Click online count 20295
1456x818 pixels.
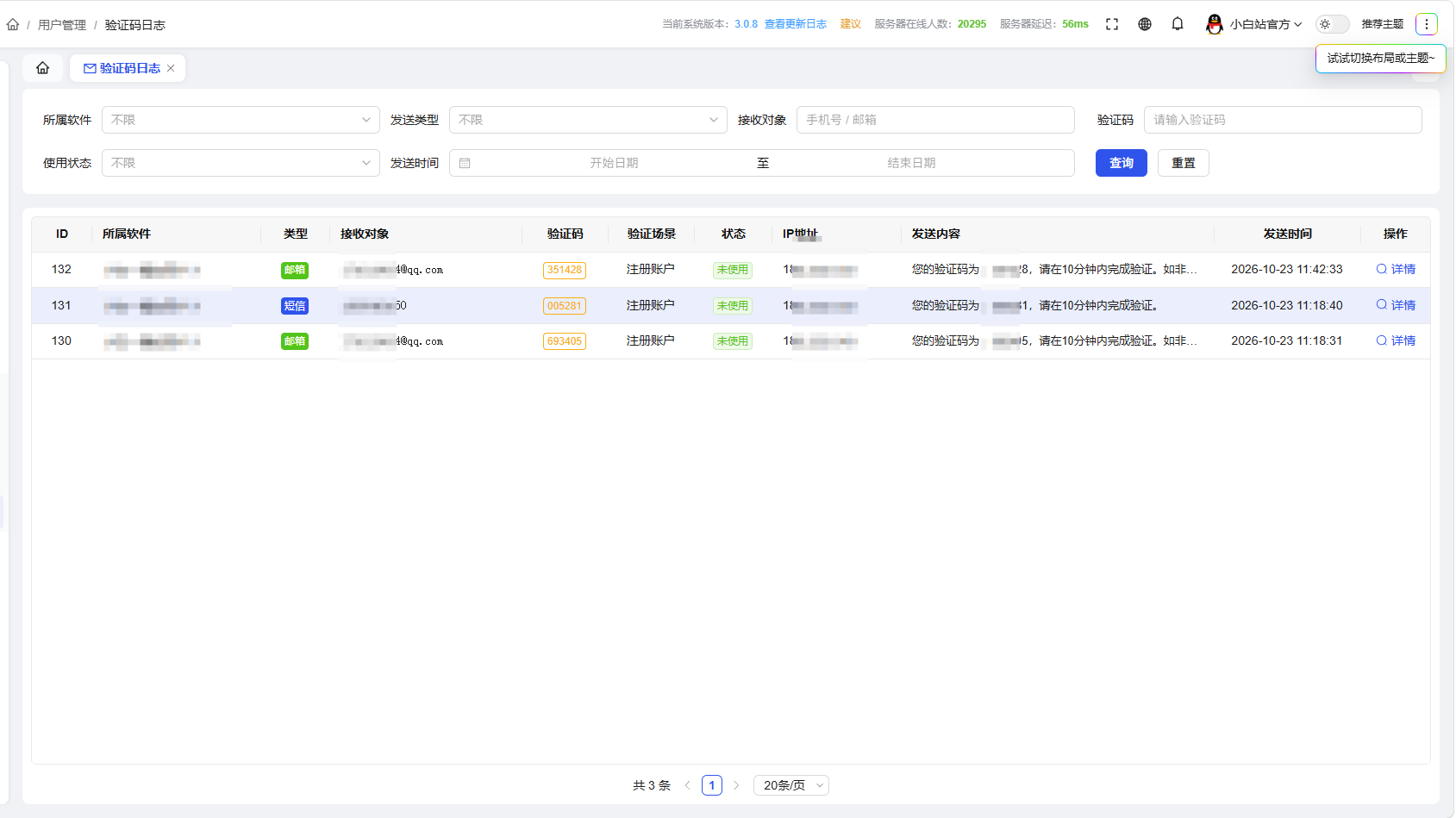972,24
